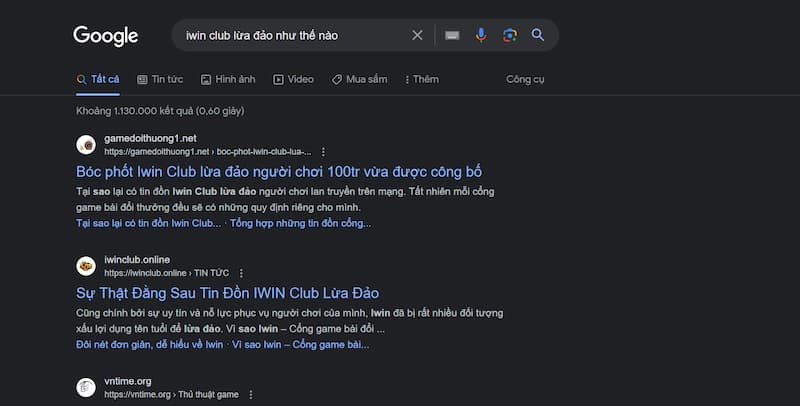Click the Google logo

105,36
